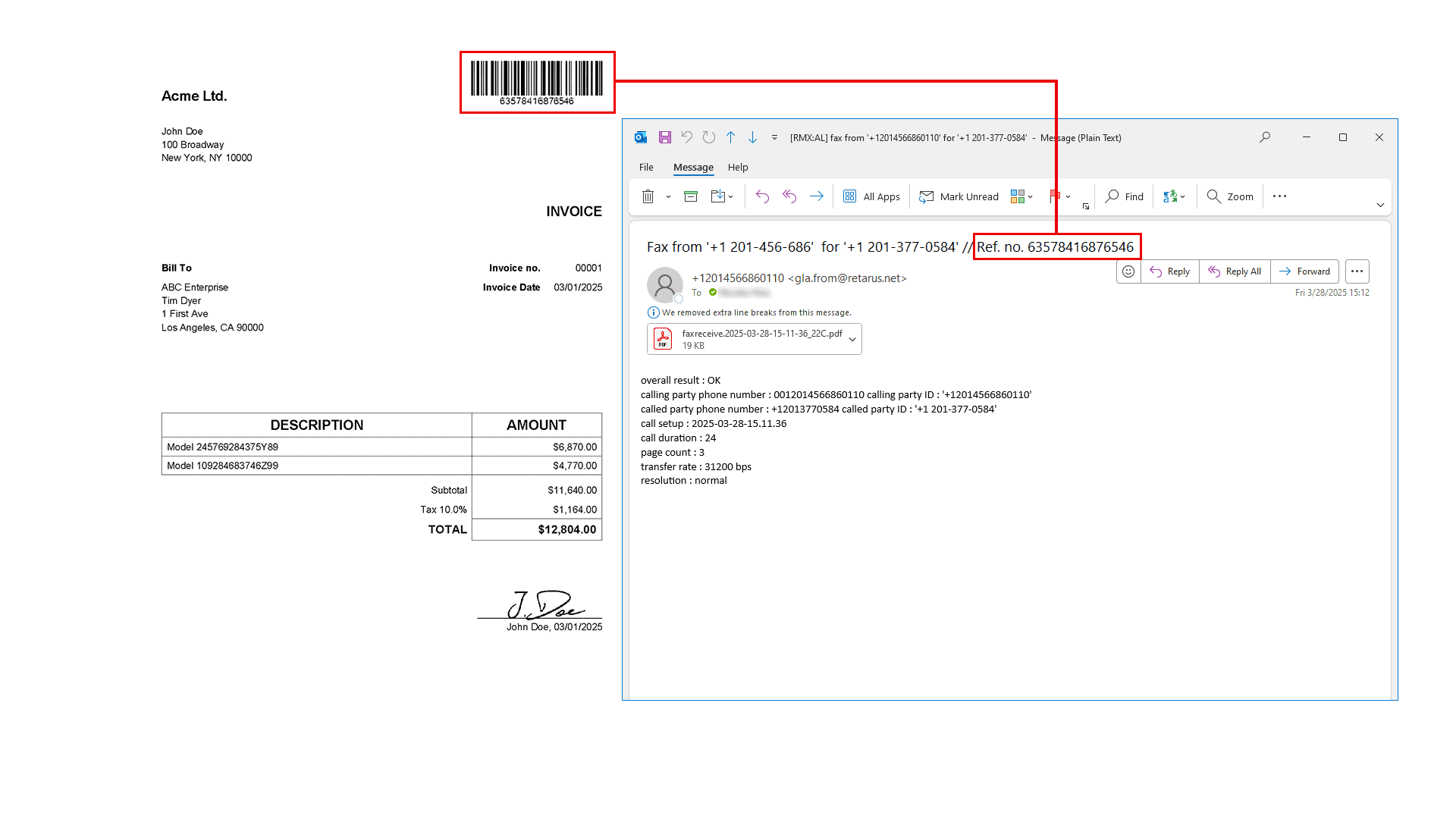This screenshot has height=819, width=1456.
Task: Click the ribbon Reply All icon
Action: pyautogui.click(x=789, y=196)
